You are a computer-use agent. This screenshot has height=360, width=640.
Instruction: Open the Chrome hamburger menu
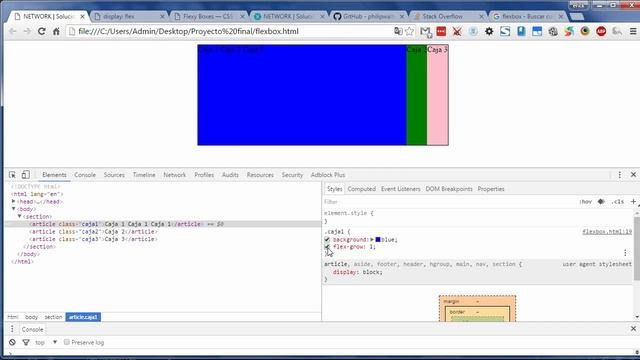pyautogui.click(x=633, y=31)
